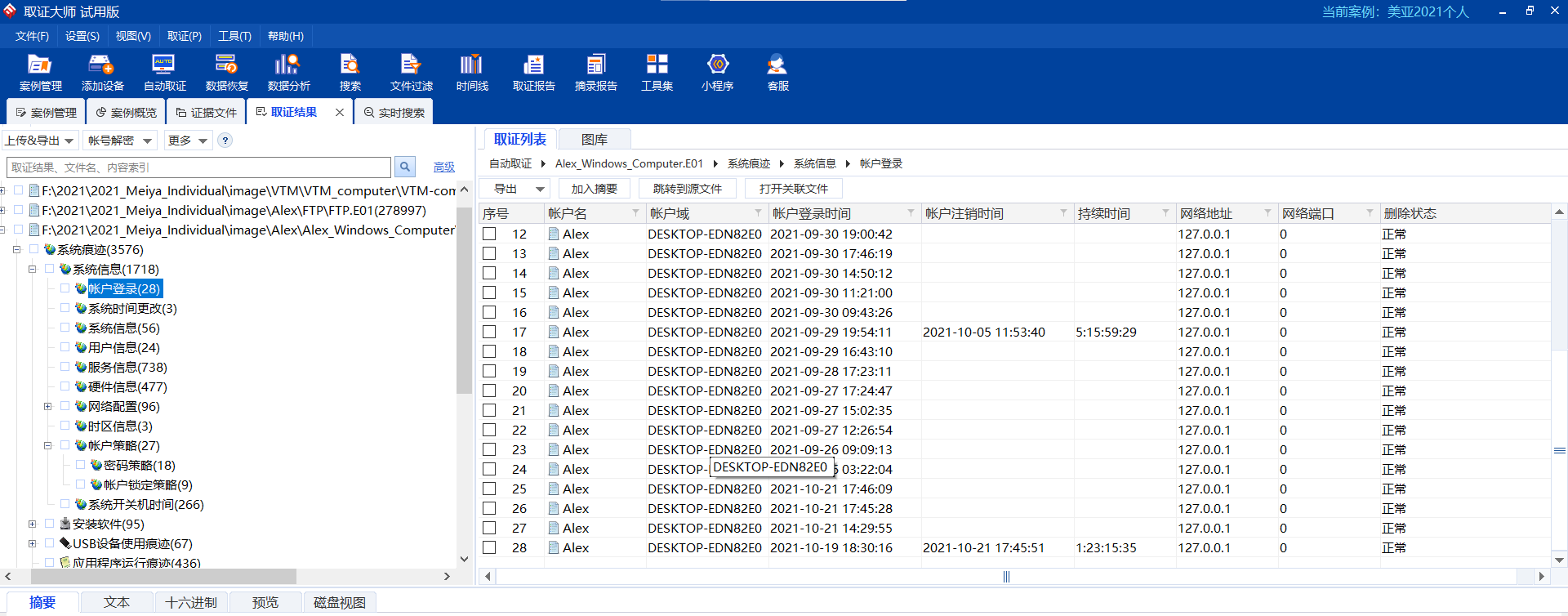Open the 上传&导出 dropdown
The height and width of the screenshot is (616, 1568).
coord(39,141)
